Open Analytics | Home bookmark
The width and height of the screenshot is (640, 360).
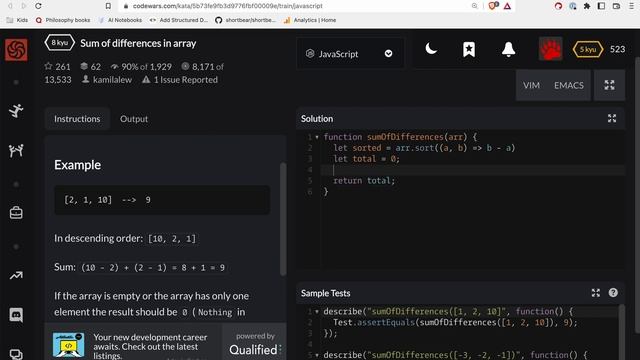(x=310, y=20)
